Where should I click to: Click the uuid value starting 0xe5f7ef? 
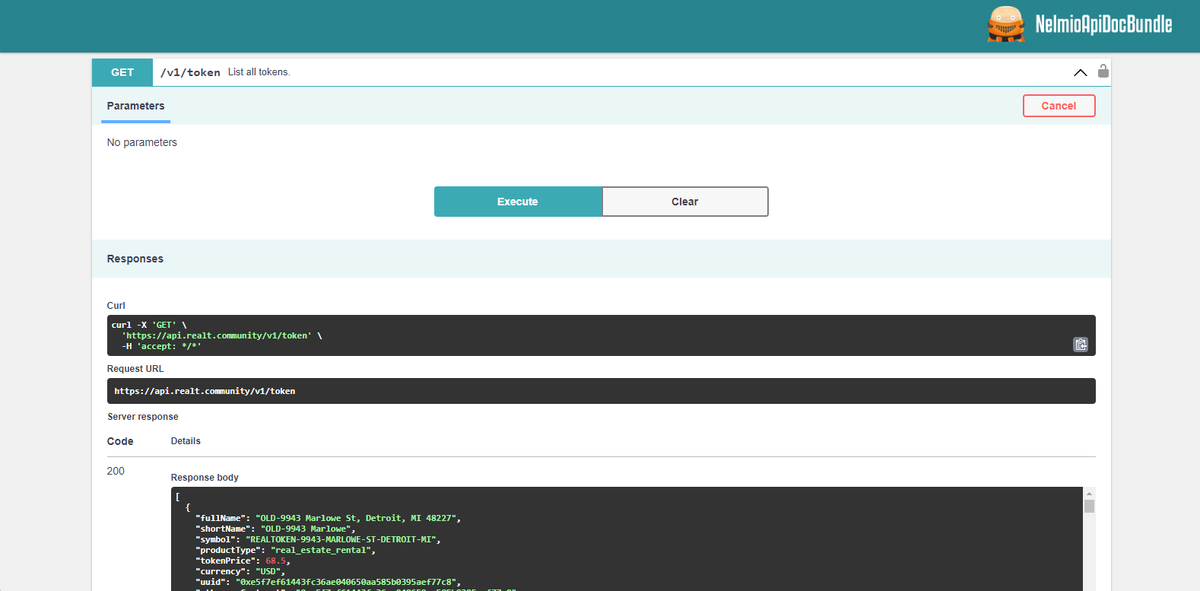click(x=345, y=583)
